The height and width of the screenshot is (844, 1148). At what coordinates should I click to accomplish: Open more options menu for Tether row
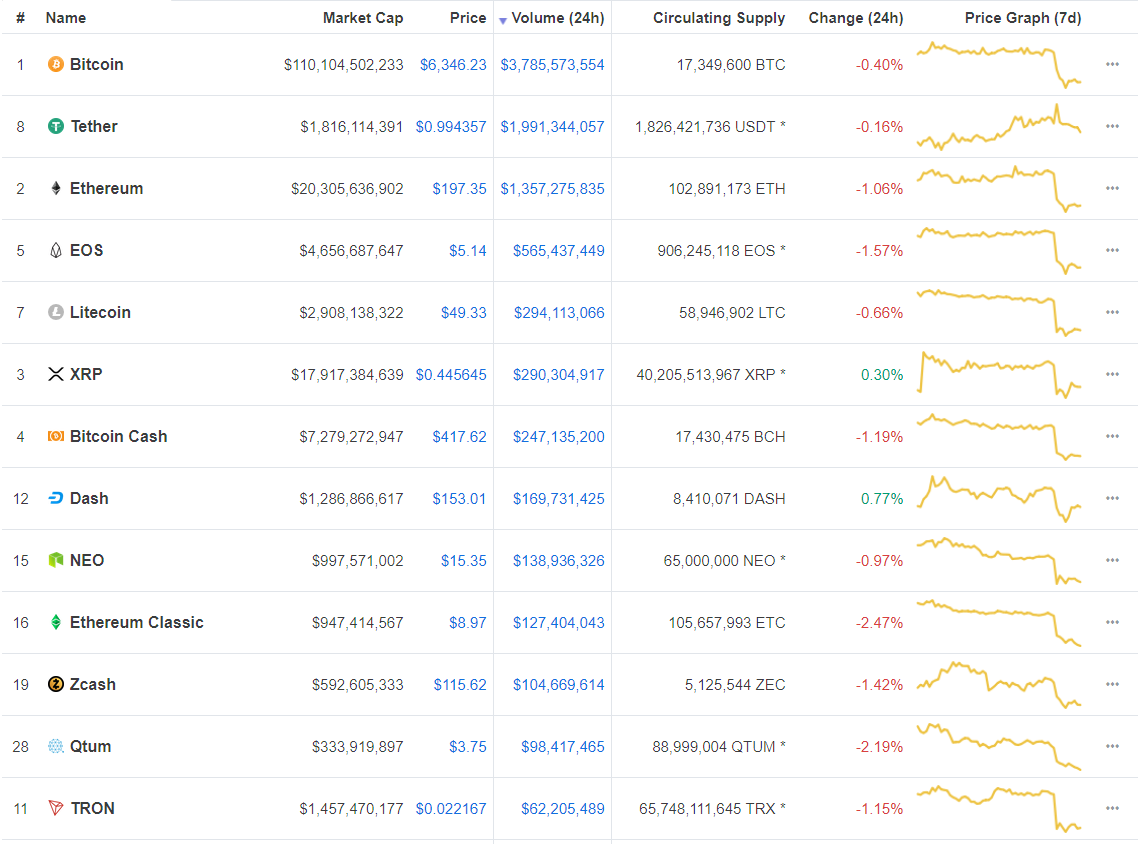1112,127
